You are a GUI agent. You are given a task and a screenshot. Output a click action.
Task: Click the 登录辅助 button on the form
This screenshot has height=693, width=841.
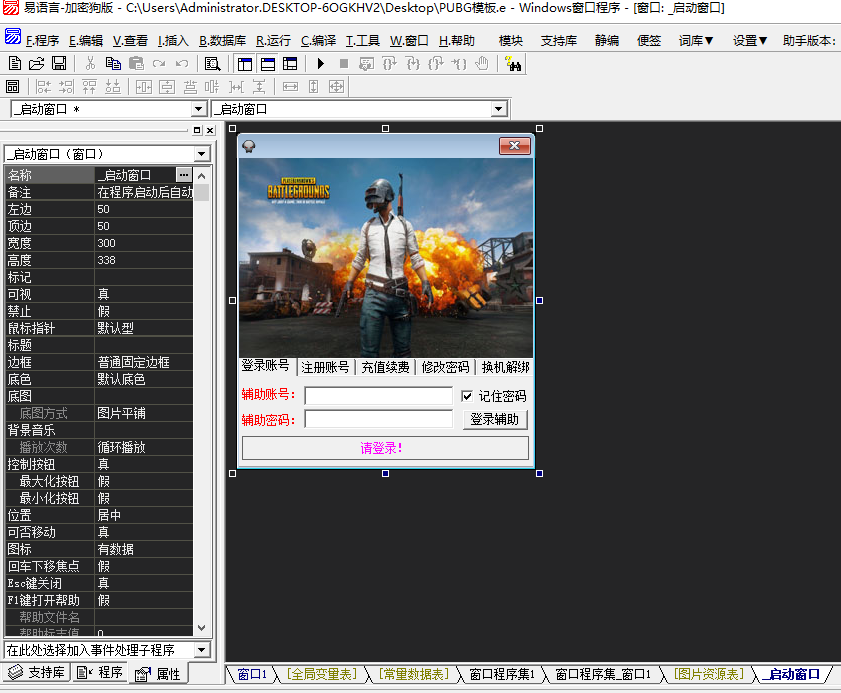[x=494, y=419]
